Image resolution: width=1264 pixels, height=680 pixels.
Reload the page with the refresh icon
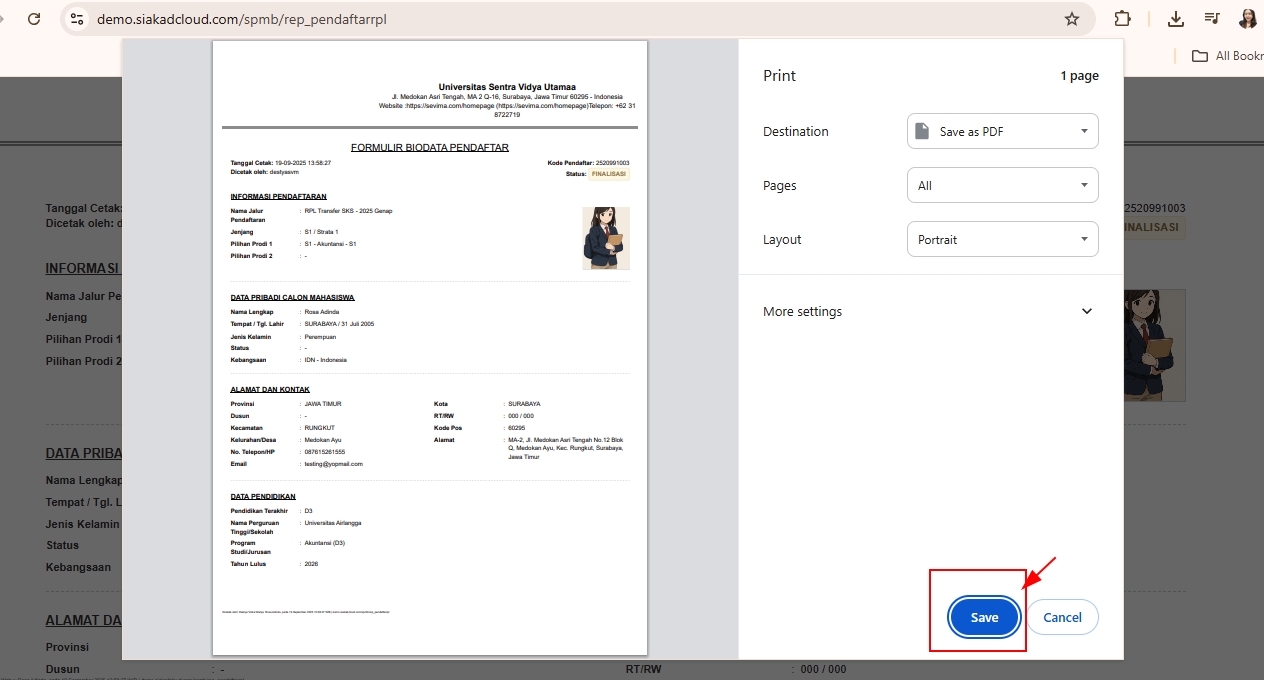pyautogui.click(x=34, y=19)
